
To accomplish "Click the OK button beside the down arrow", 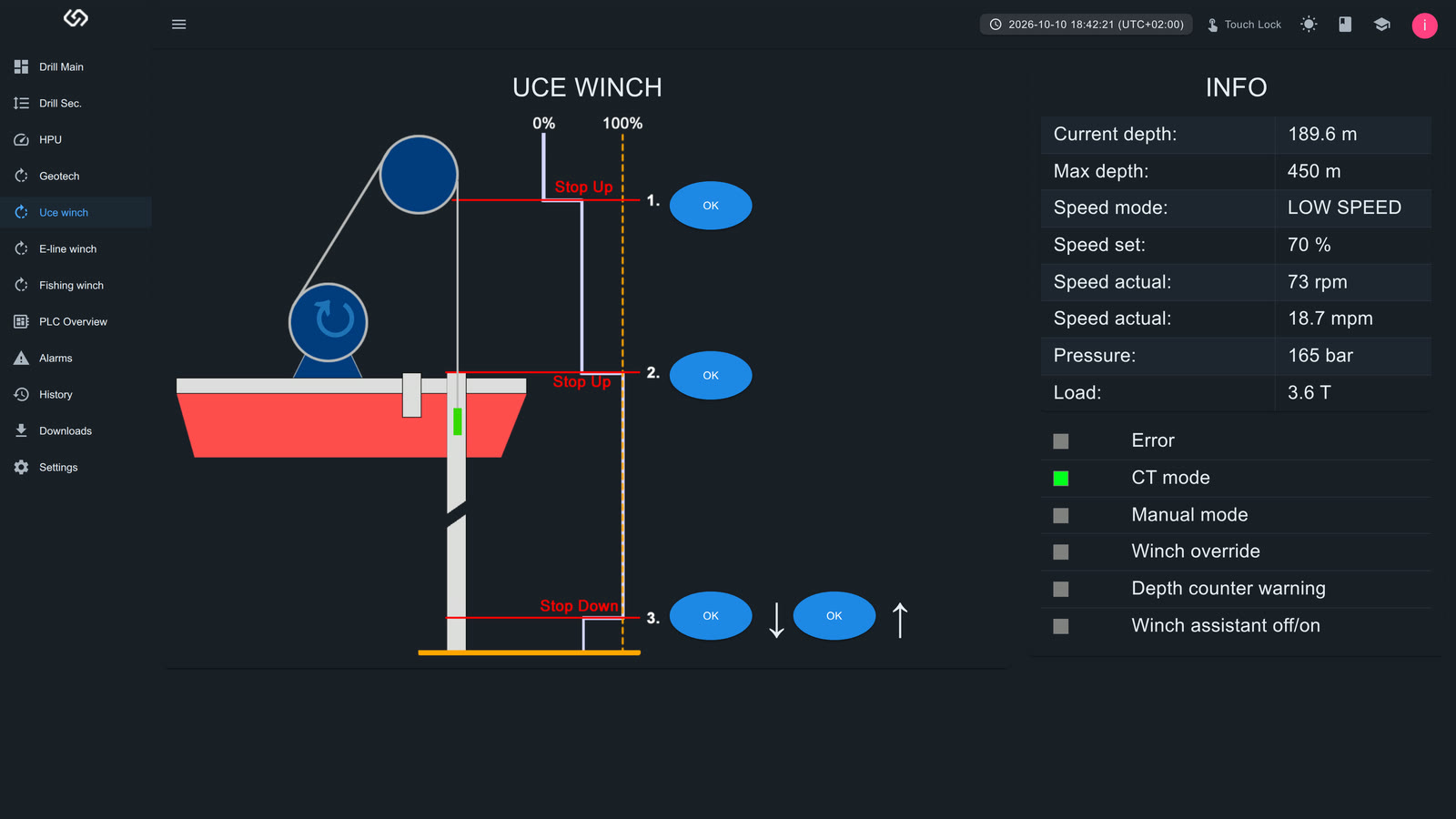I will click(711, 616).
